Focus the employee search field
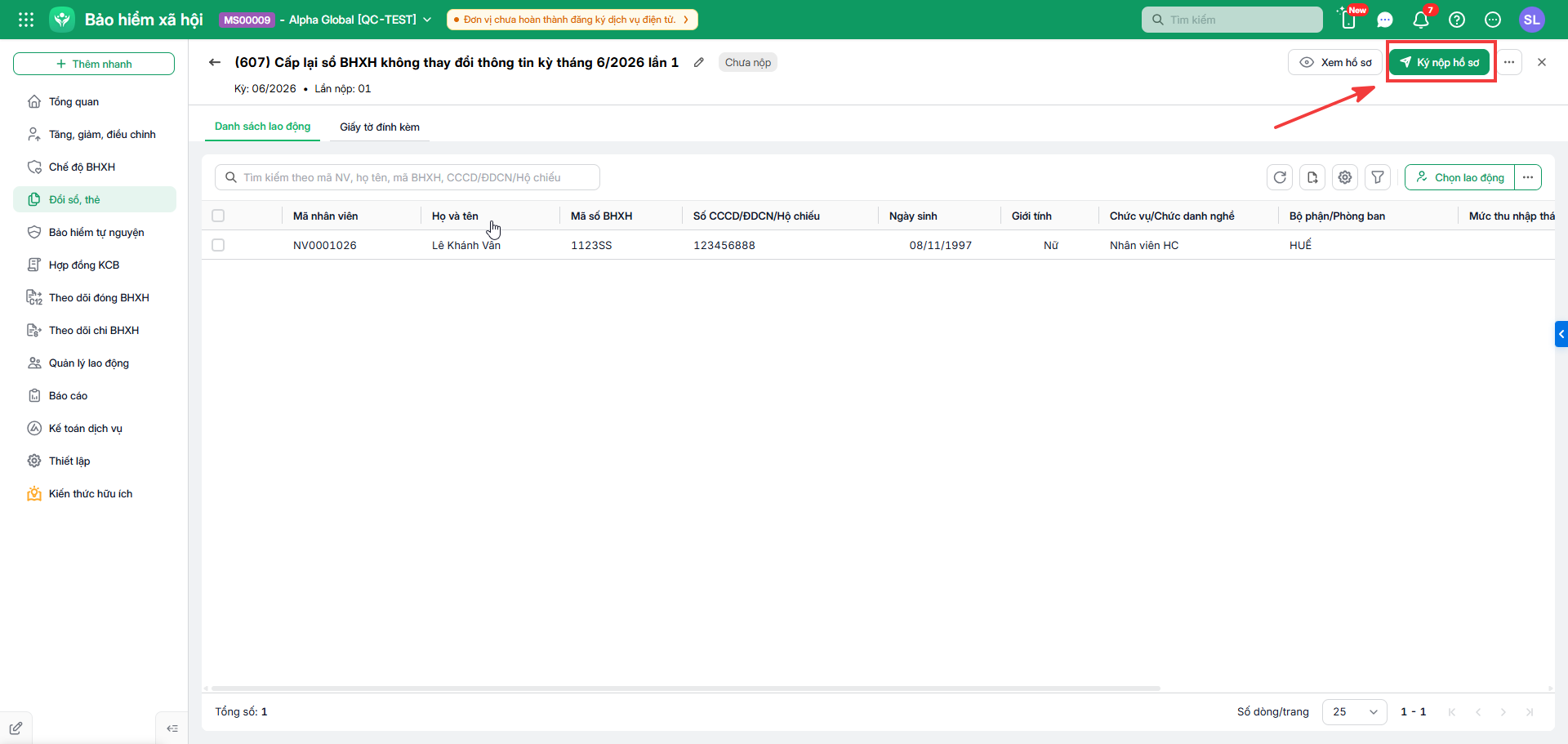 408,177
